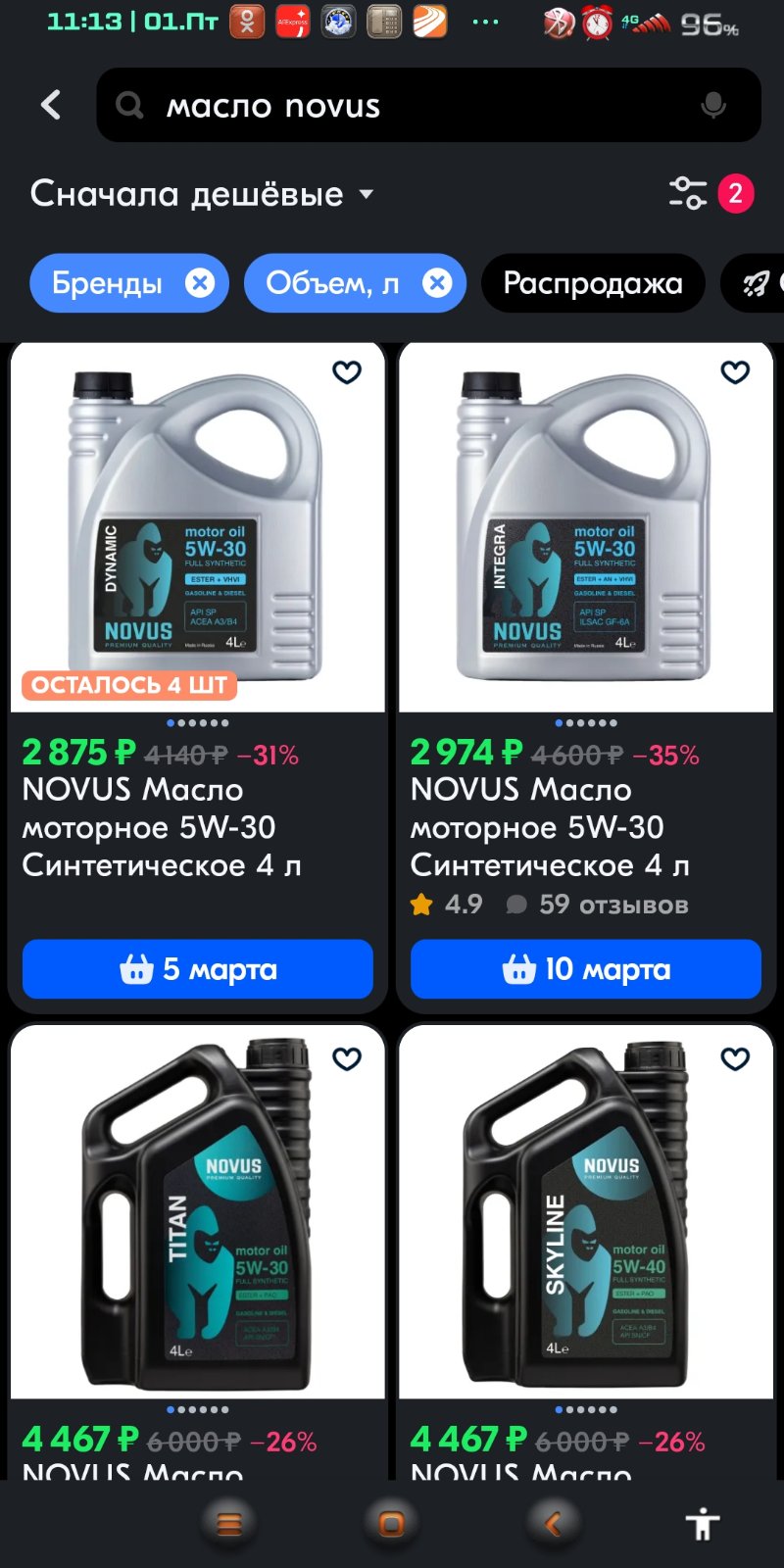This screenshot has height=1568, width=784.
Task: Open the sort dropdown "Сначала дешёвые"
Action: click(x=202, y=194)
